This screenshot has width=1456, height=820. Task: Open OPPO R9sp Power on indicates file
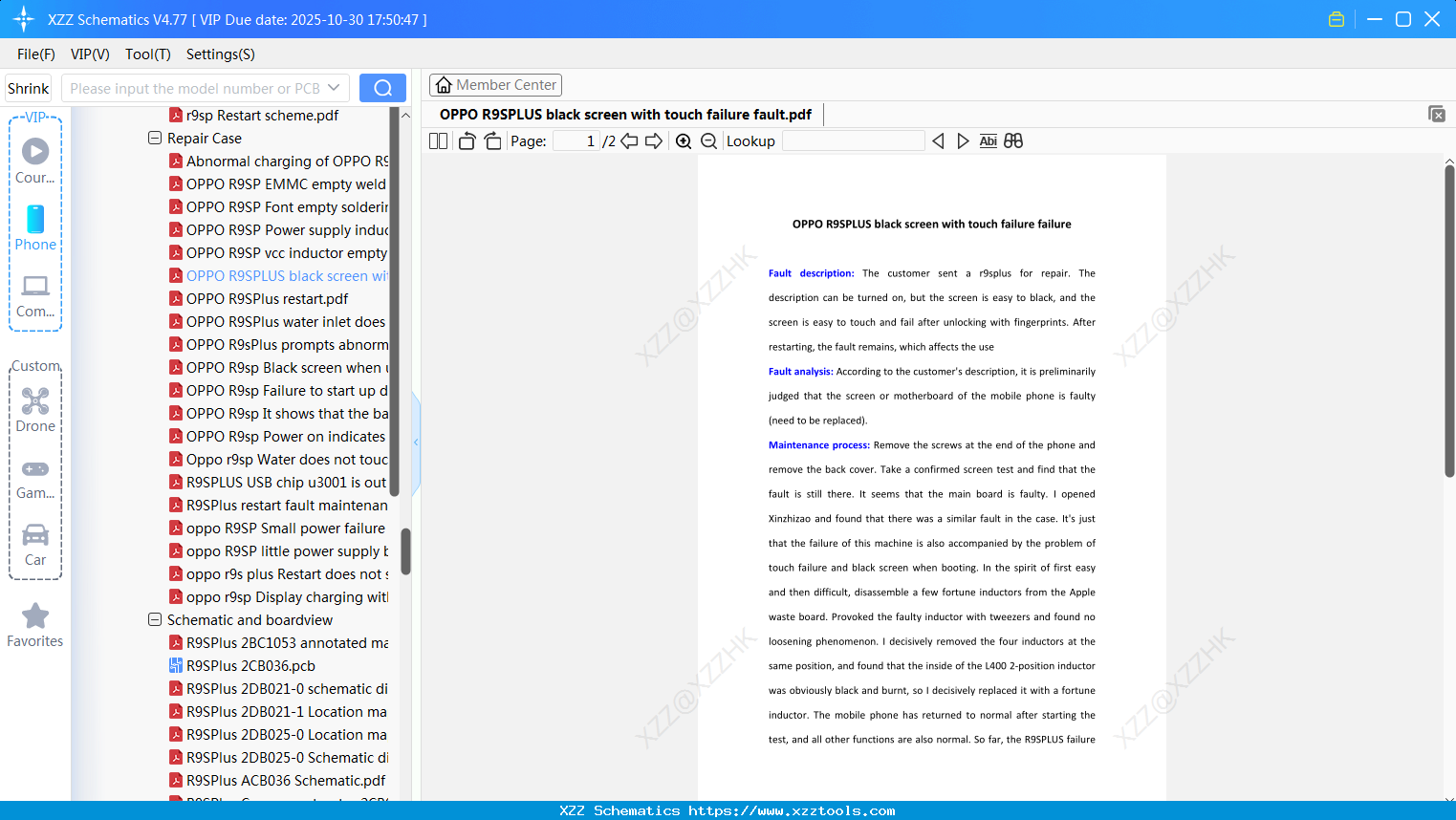(x=278, y=436)
